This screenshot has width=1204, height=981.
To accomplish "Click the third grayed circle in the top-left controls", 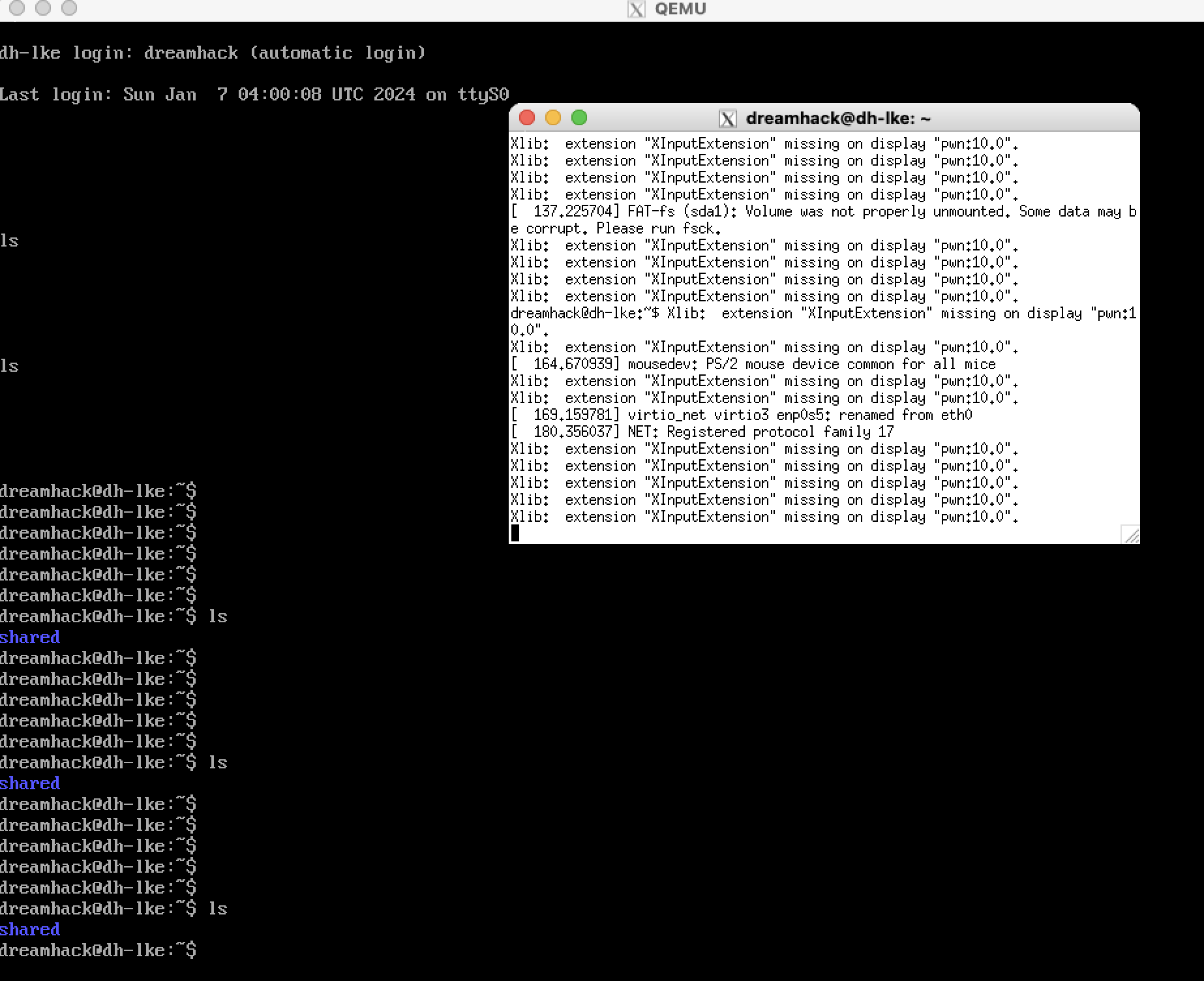I will point(68,9).
